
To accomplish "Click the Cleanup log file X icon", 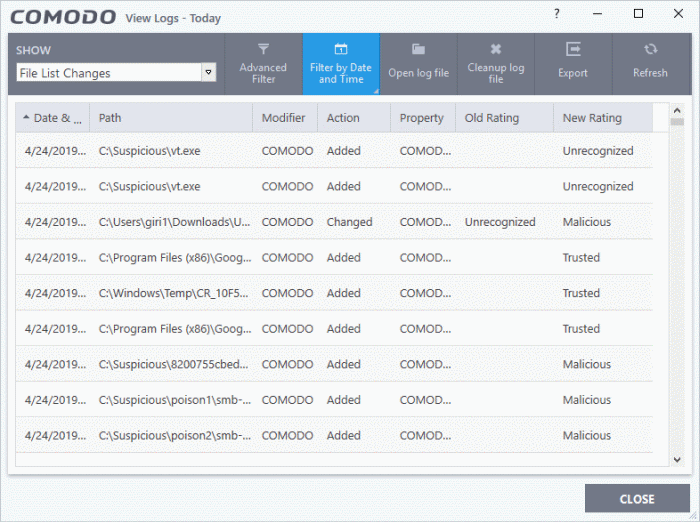I will (496, 49).
